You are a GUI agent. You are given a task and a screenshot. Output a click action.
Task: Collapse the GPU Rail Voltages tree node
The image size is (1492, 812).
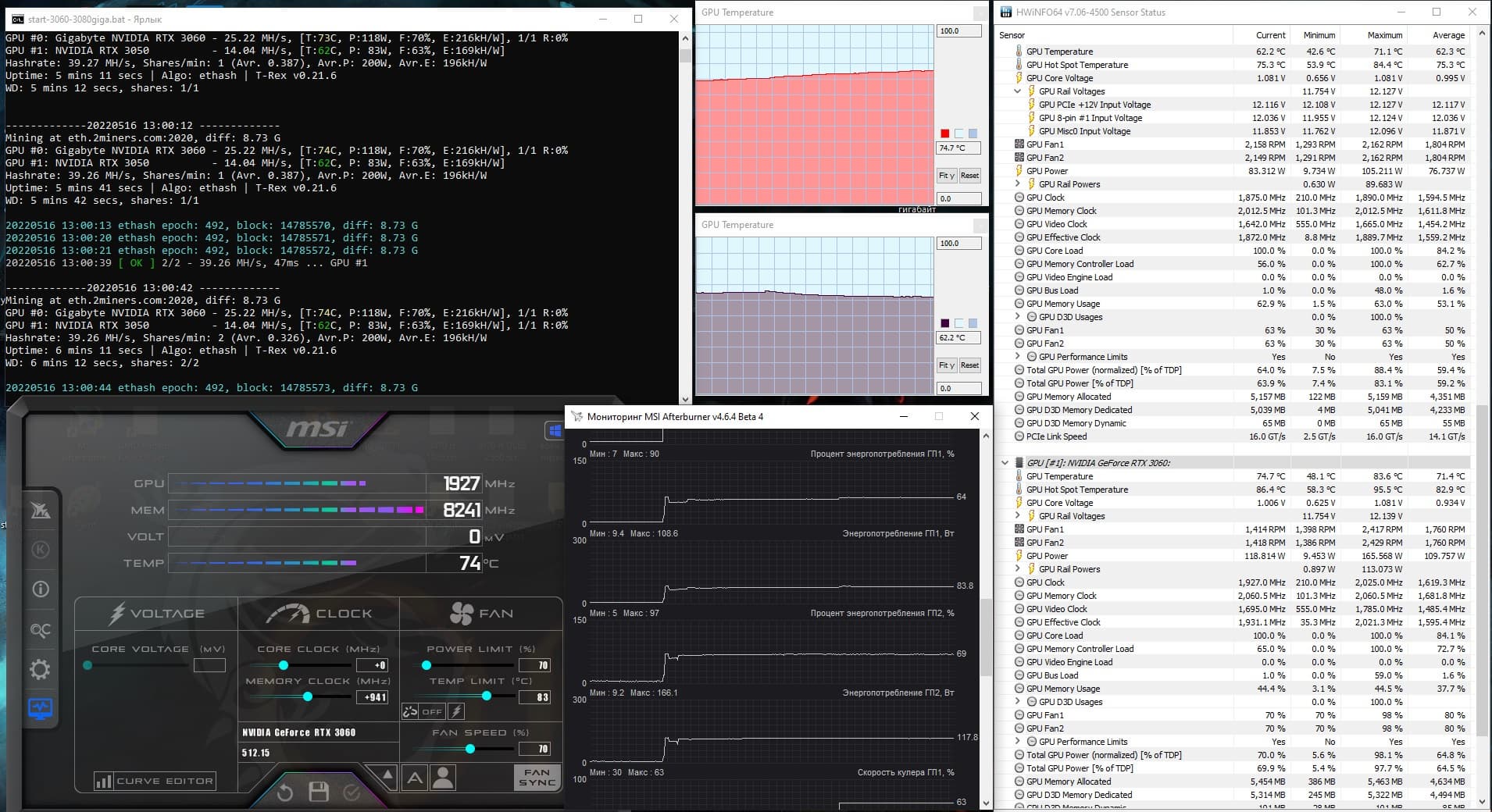click(1017, 91)
